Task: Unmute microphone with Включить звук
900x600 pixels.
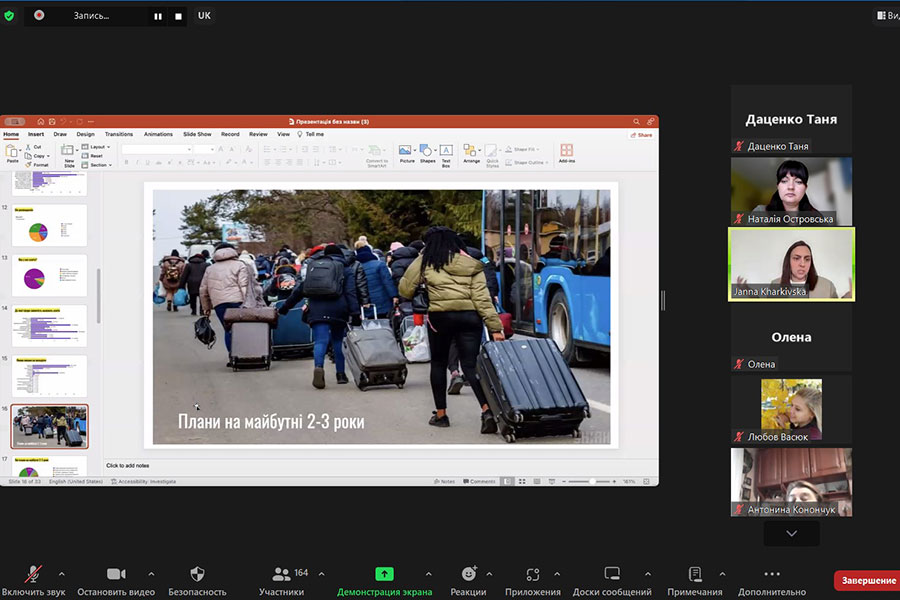Action: (33, 574)
